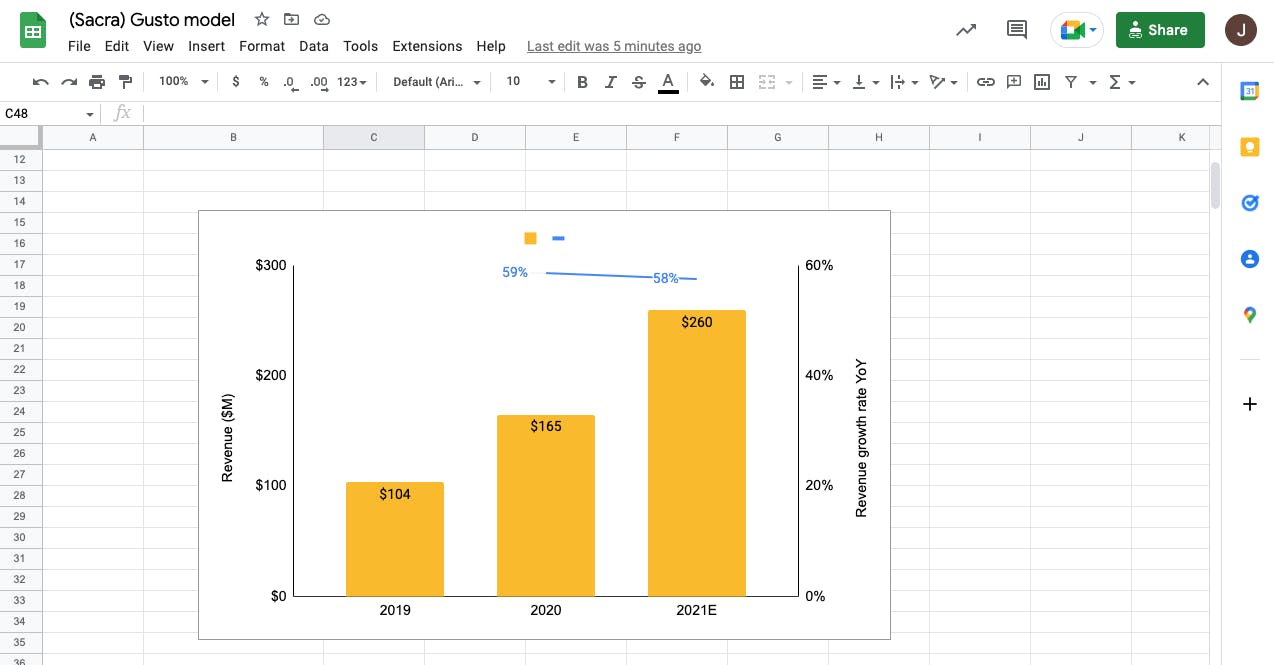
Task: Collapse the menus with the up chevron
Action: pos(1203,82)
